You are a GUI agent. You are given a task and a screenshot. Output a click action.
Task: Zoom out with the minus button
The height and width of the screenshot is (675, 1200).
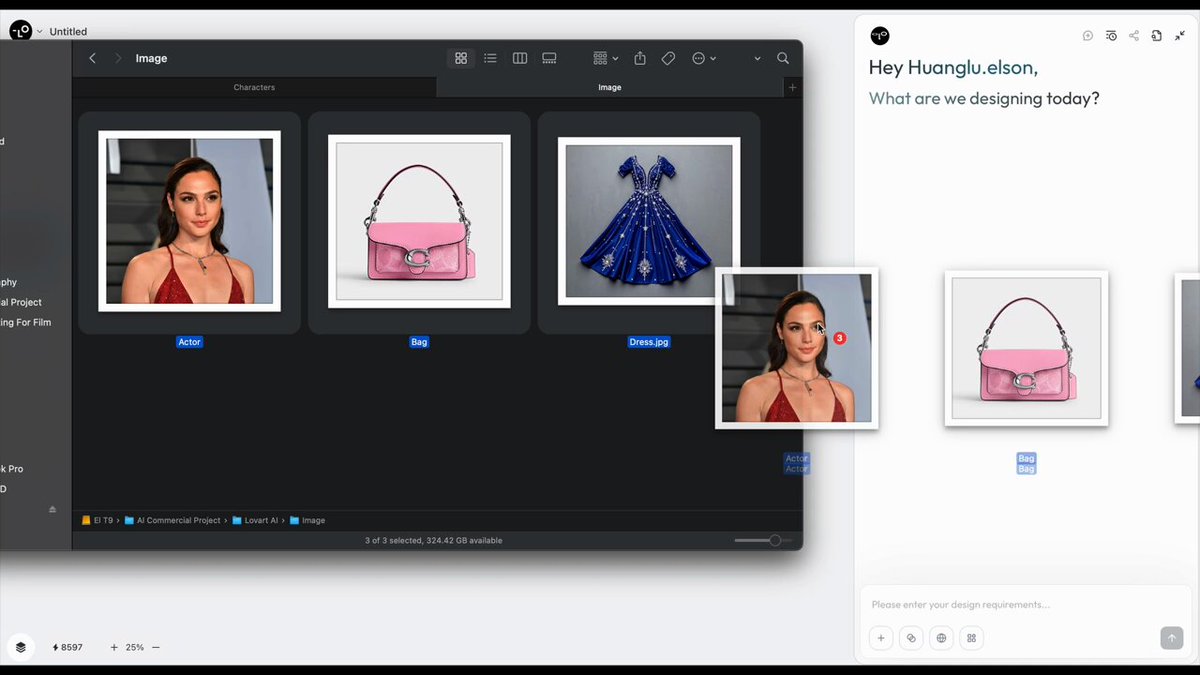156,647
